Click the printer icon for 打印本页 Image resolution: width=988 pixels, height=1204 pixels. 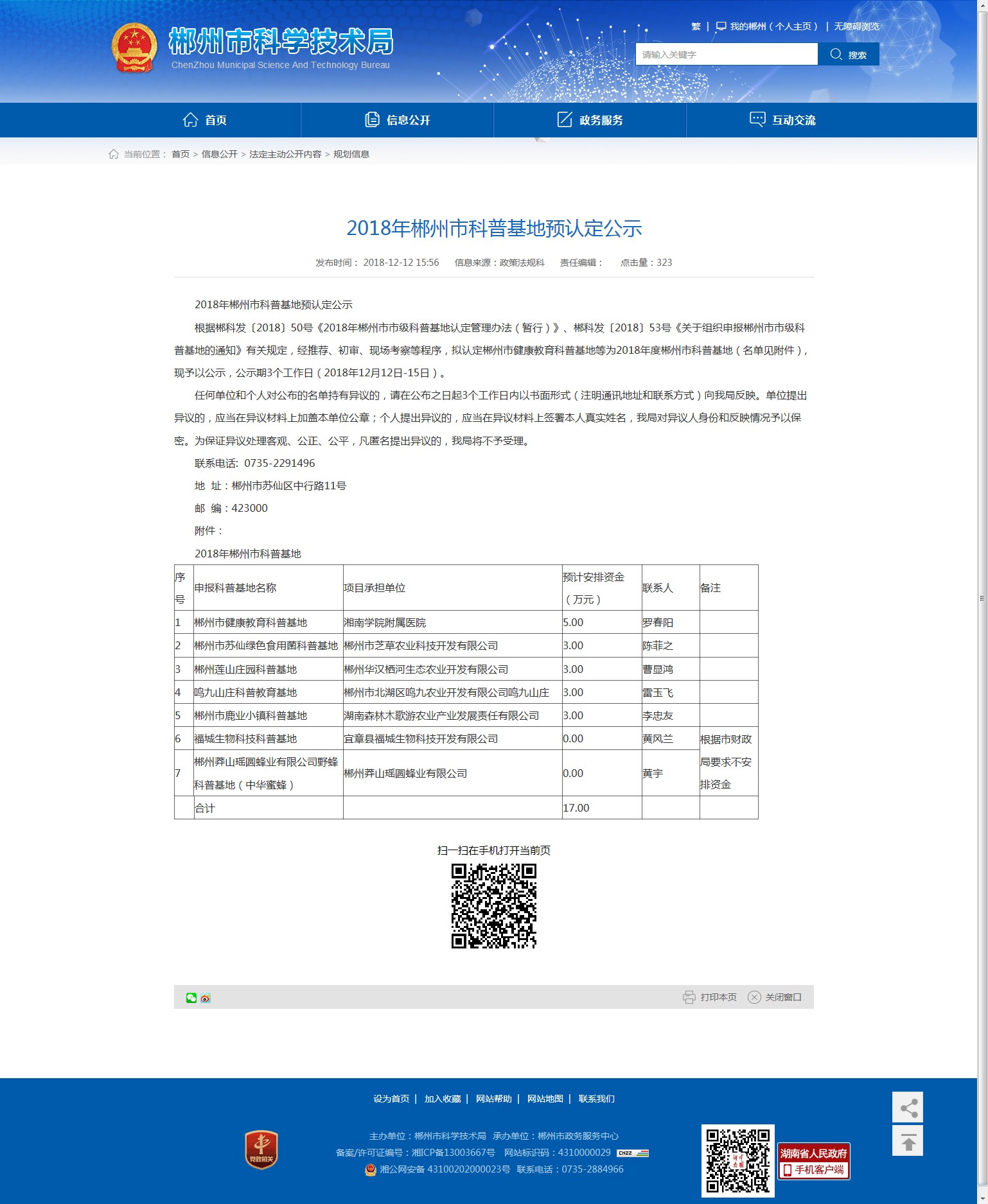point(689,997)
